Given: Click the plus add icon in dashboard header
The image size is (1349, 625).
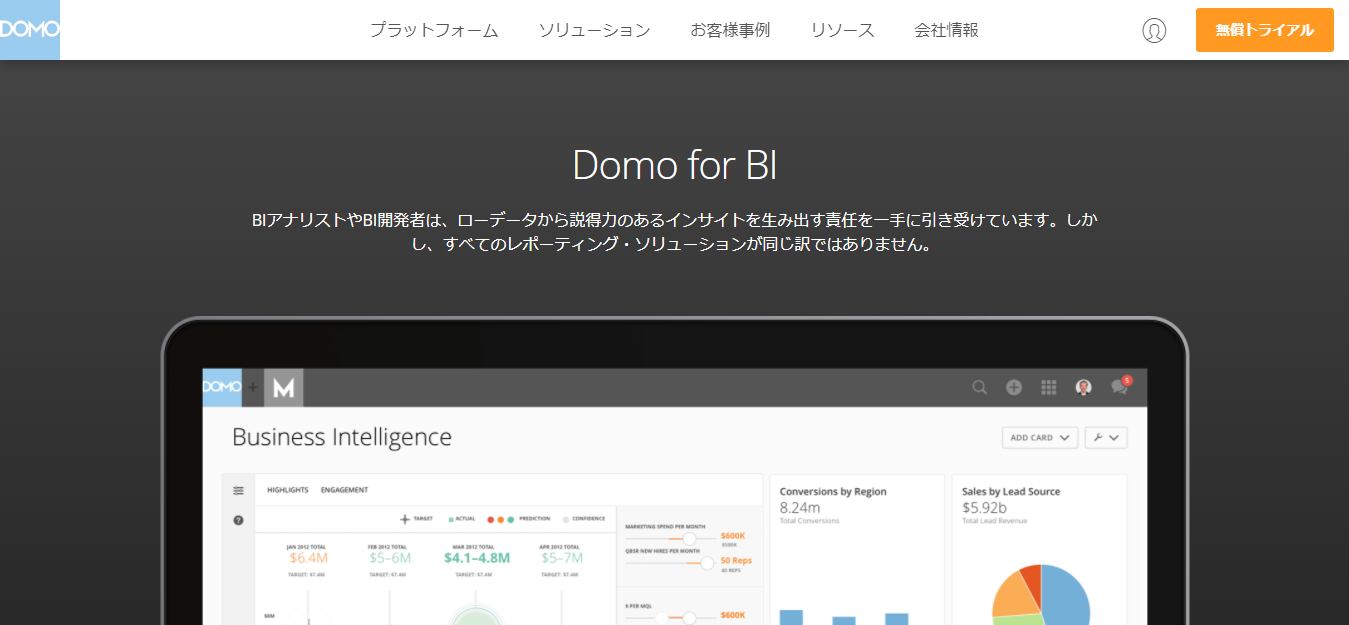Looking at the screenshot, I should 1014,387.
